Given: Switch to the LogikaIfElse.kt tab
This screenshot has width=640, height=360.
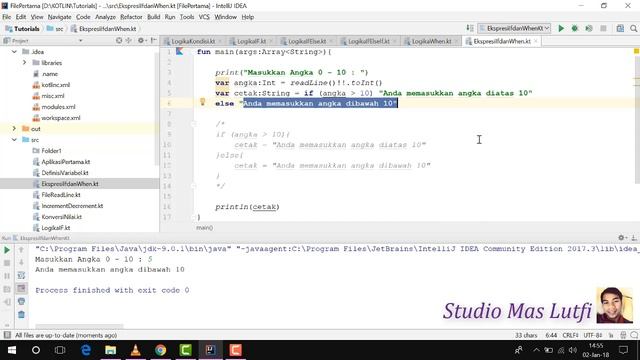Looking at the screenshot, I should [x=307, y=41].
